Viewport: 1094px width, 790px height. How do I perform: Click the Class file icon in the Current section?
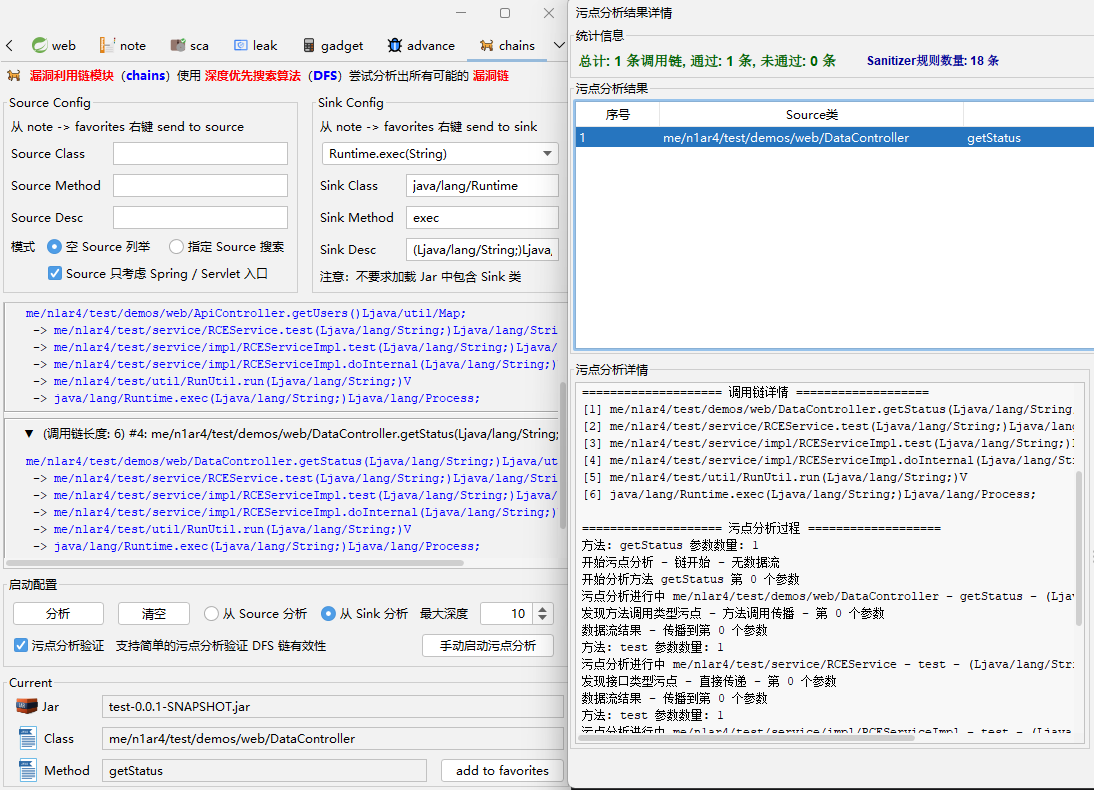click(x=28, y=738)
